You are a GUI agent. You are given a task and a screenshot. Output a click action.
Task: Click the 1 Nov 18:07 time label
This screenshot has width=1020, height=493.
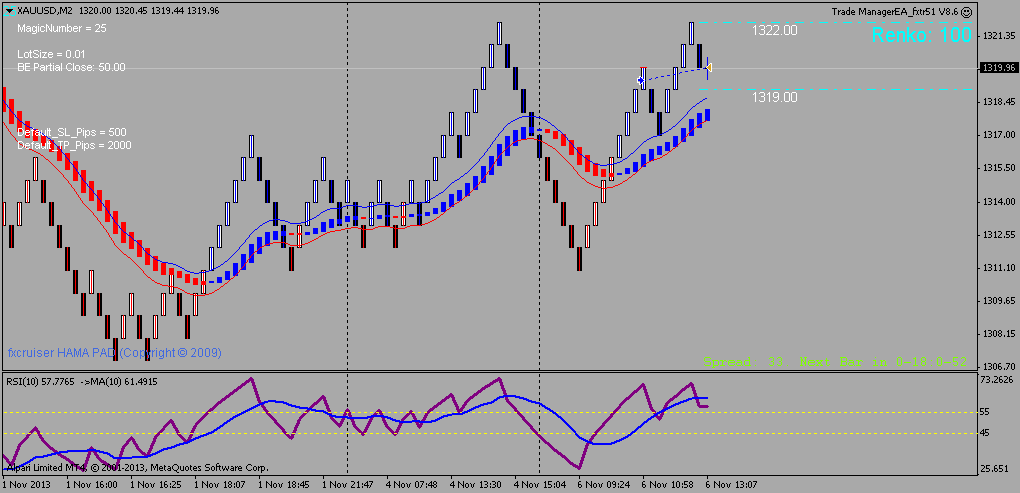[x=221, y=485]
